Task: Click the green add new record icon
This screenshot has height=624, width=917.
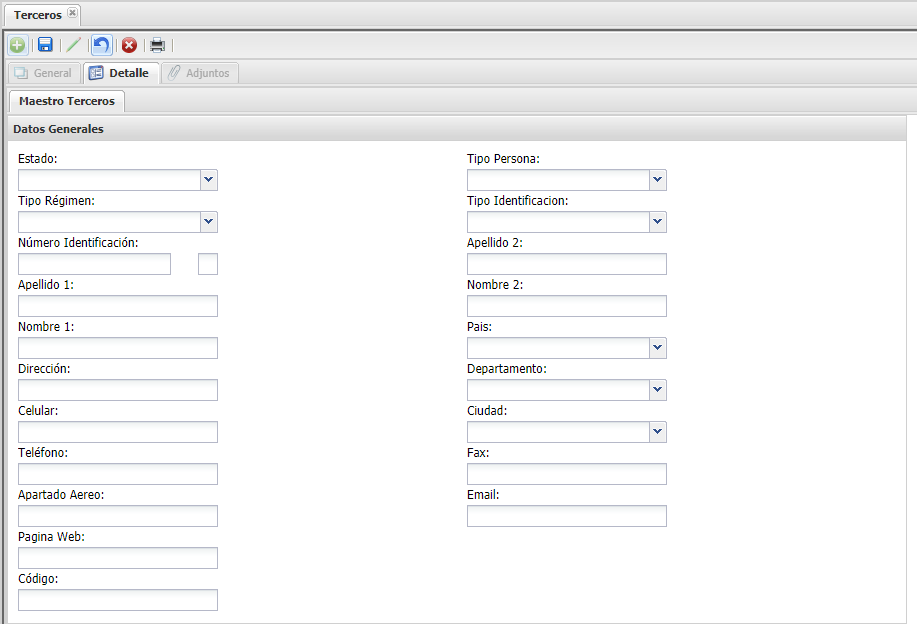Action: pos(17,45)
